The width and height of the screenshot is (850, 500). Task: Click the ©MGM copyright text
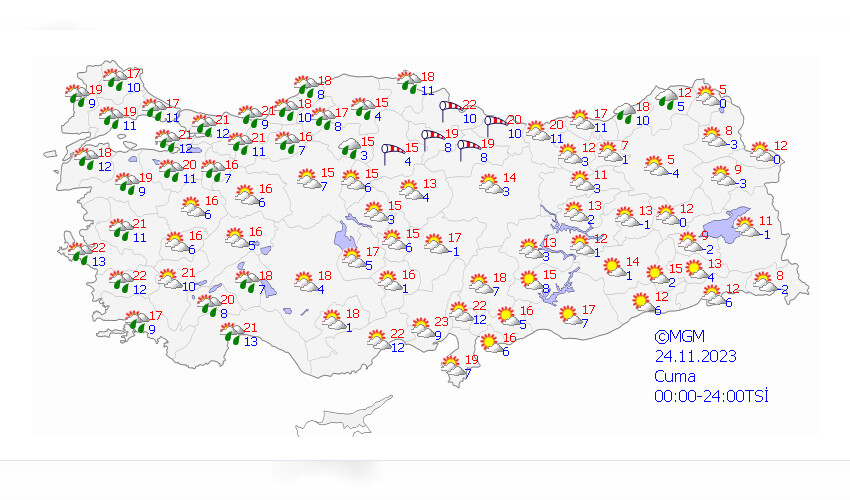[x=680, y=337]
